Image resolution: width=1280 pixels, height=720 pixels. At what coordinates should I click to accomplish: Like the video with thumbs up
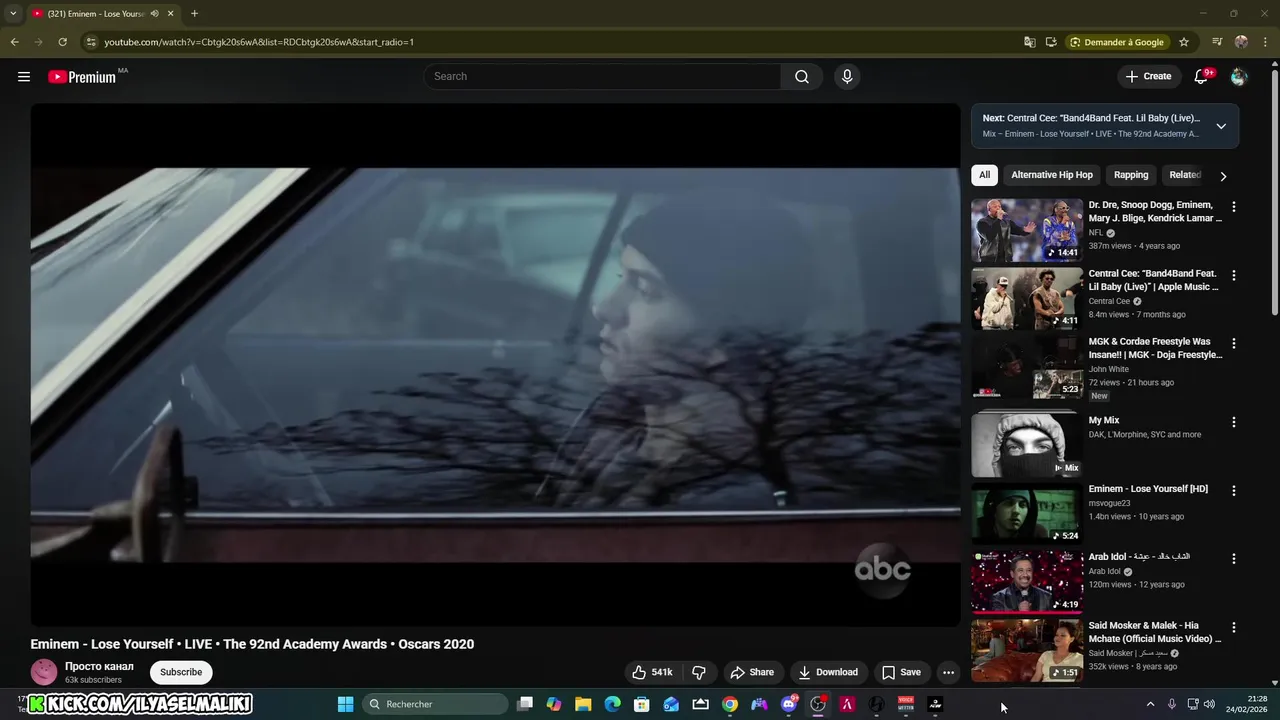(652, 672)
